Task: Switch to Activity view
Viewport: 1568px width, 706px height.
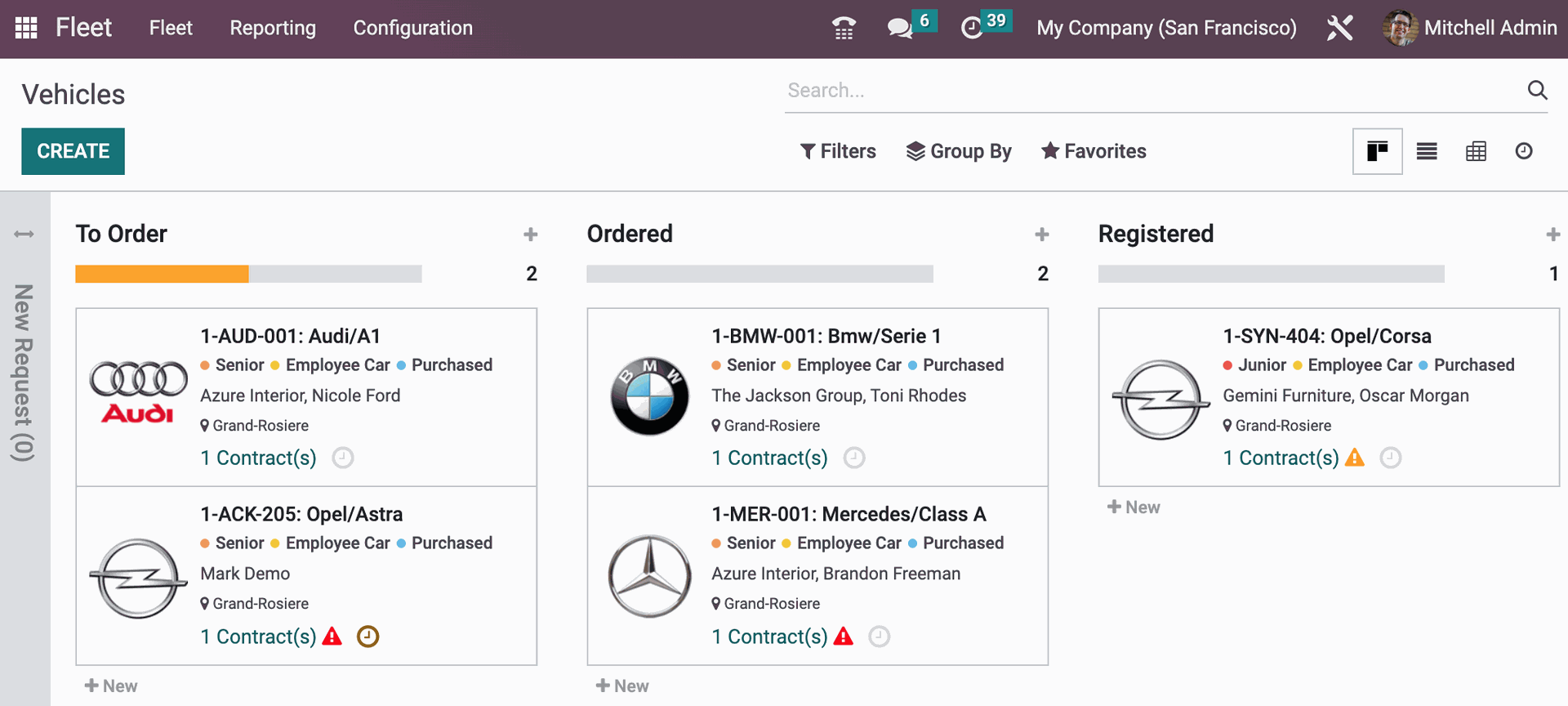Action: [1524, 151]
